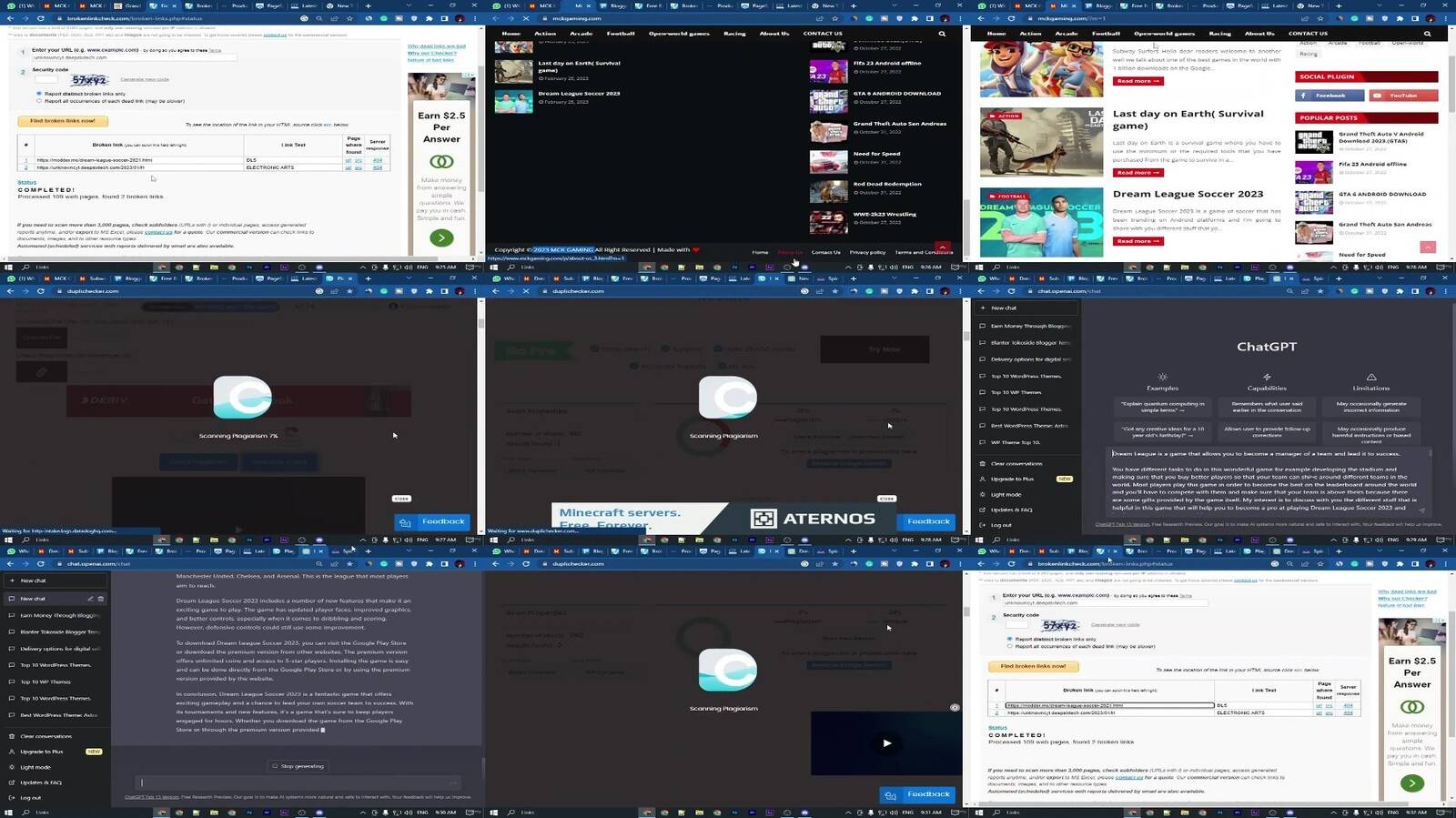Viewport: 1456px width, 818px height.
Task: Open search icon in dark MCK Gaming window
Action: point(942,34)
